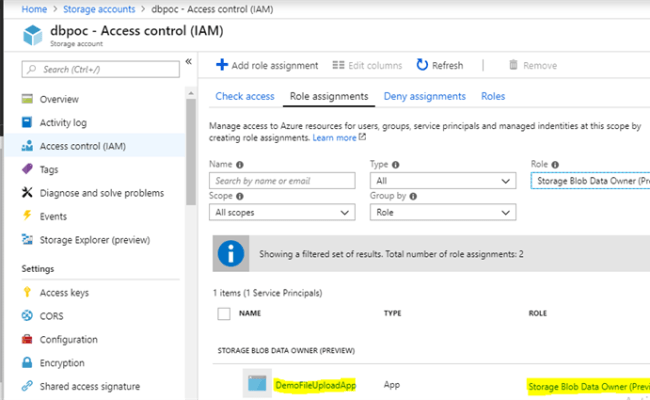Click the purple Tags icon
Screen dimensions: 650x400
(27, 169)
